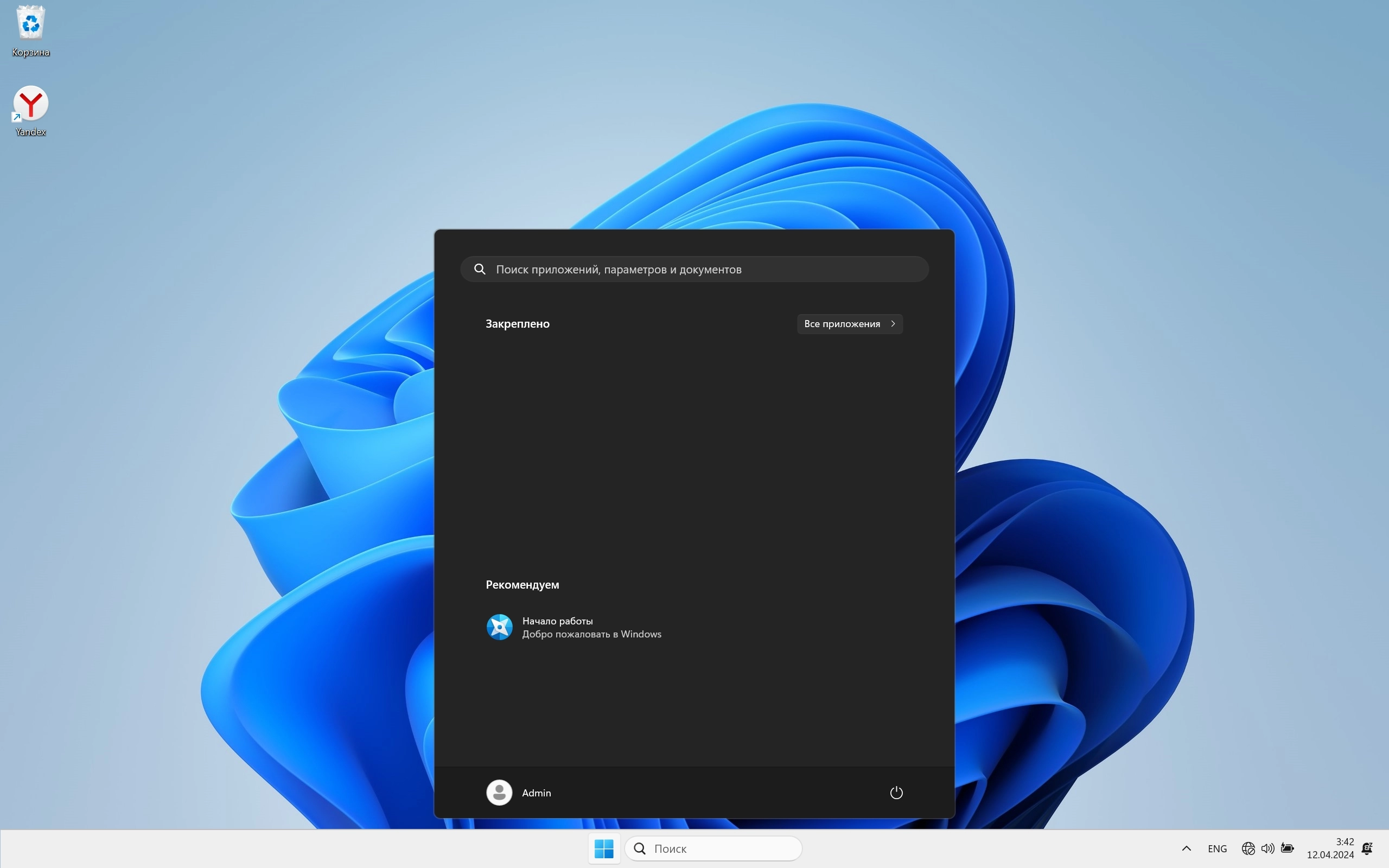Select the Yandex browser shortcut on desktop
1389x868 pixels.
[30, 104]
